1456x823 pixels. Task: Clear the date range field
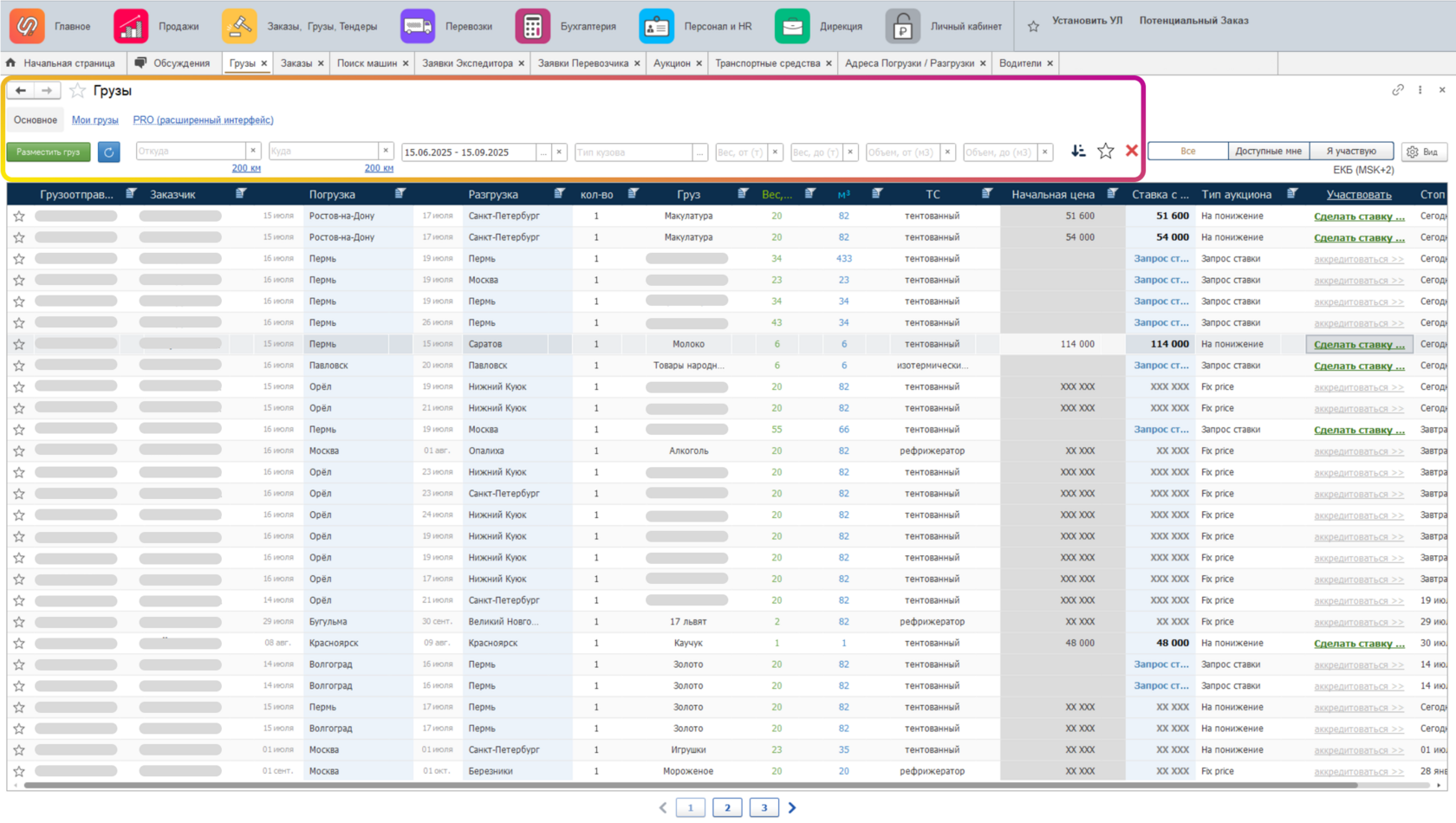560,152
